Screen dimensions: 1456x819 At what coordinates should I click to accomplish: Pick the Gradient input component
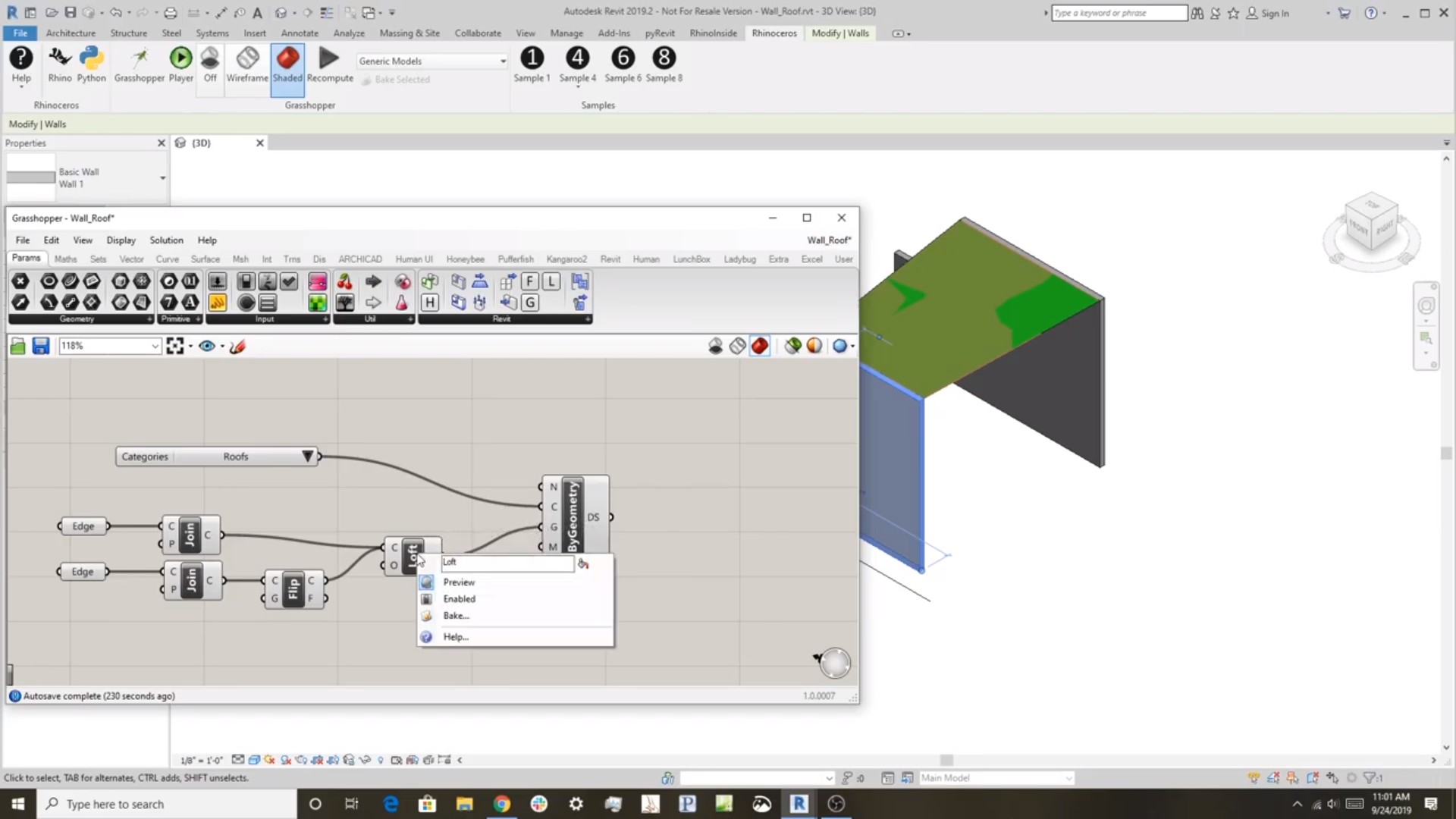tap(318, 281)
